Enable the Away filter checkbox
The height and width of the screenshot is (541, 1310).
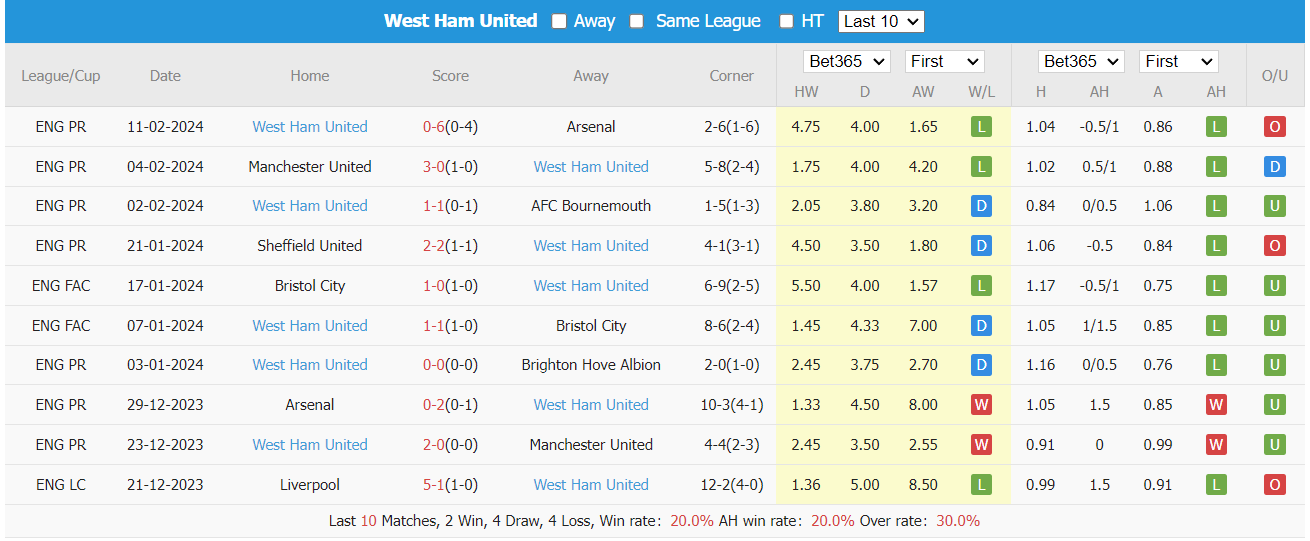tap(559, 21)
